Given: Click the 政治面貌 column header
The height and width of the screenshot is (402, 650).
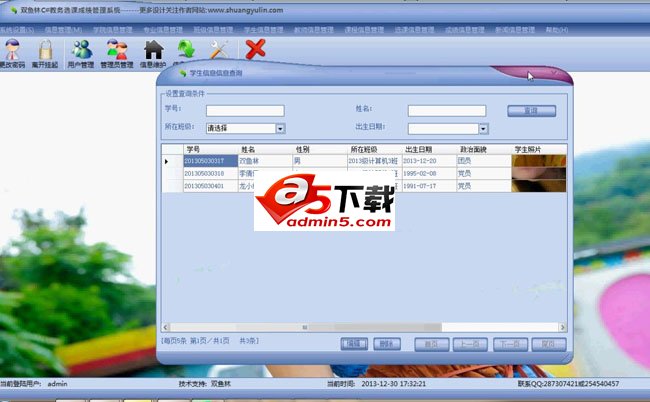Looking at the screenshot, I should tap(484, 149).
